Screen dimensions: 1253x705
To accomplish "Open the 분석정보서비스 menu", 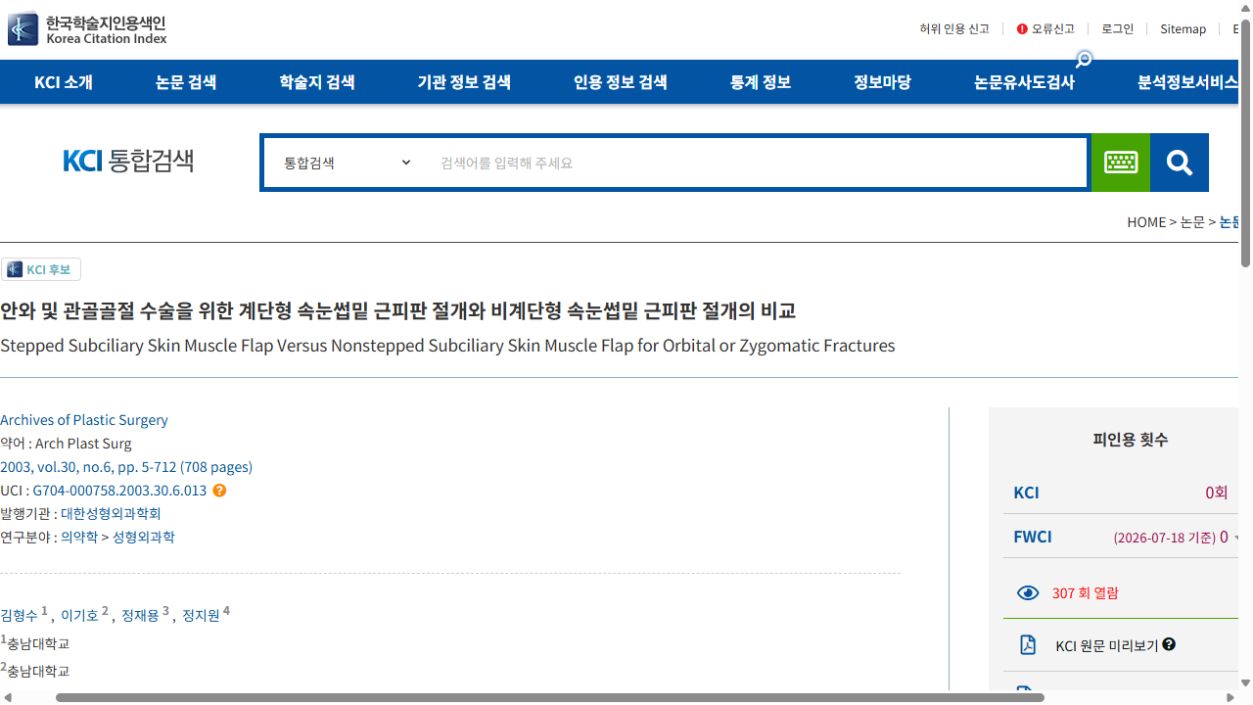I will pyautogui.click(x=1188, y=82).
